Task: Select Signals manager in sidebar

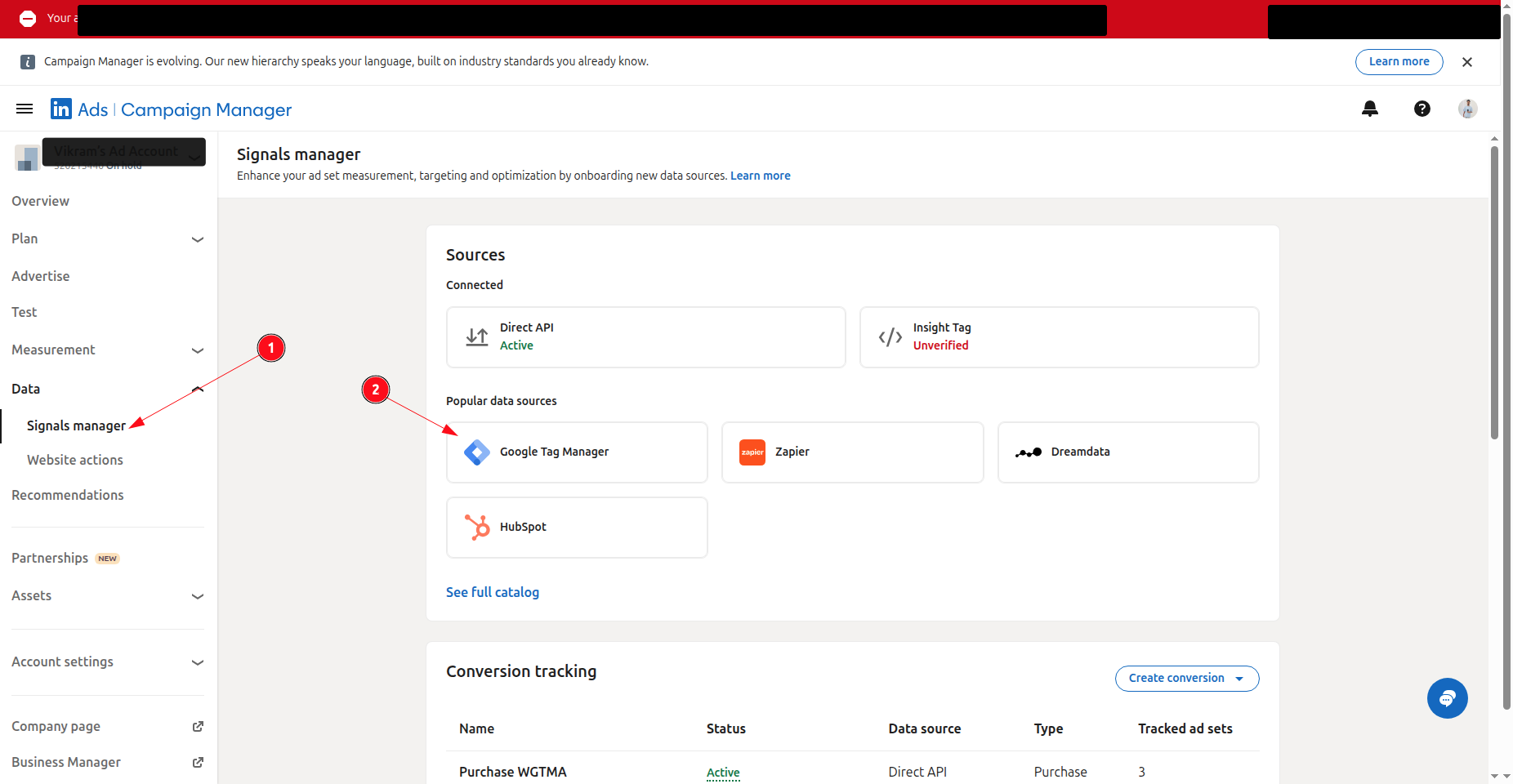Action: click(x=76, y=425)
